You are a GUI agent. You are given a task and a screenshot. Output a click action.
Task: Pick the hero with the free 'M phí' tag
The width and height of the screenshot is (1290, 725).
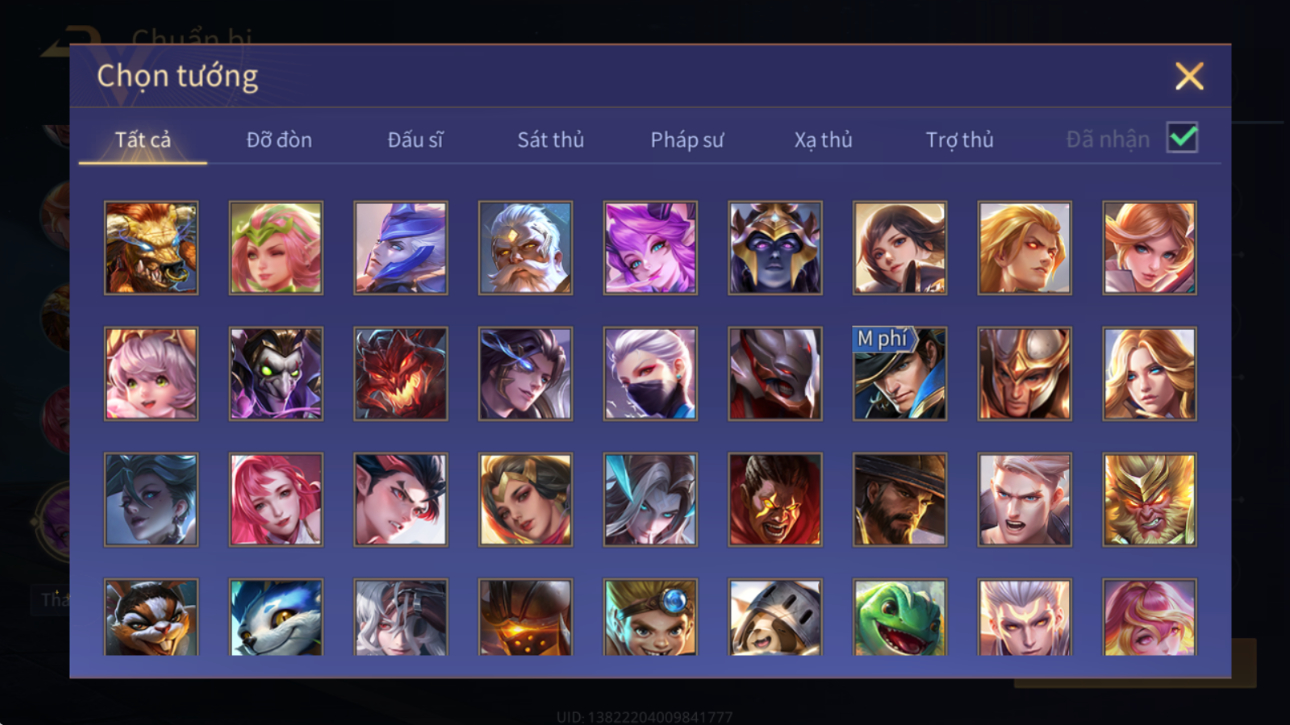[x=899, y=374]
